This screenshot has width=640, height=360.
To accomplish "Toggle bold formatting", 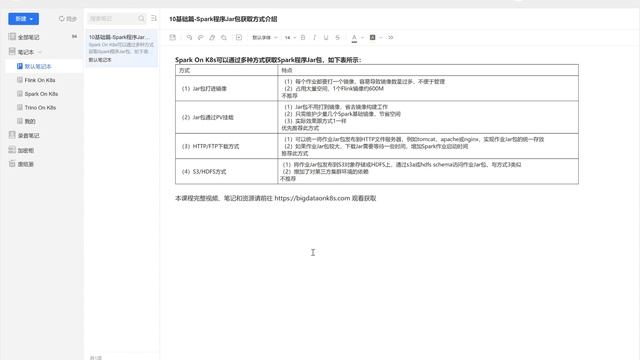I will [303, 38].
